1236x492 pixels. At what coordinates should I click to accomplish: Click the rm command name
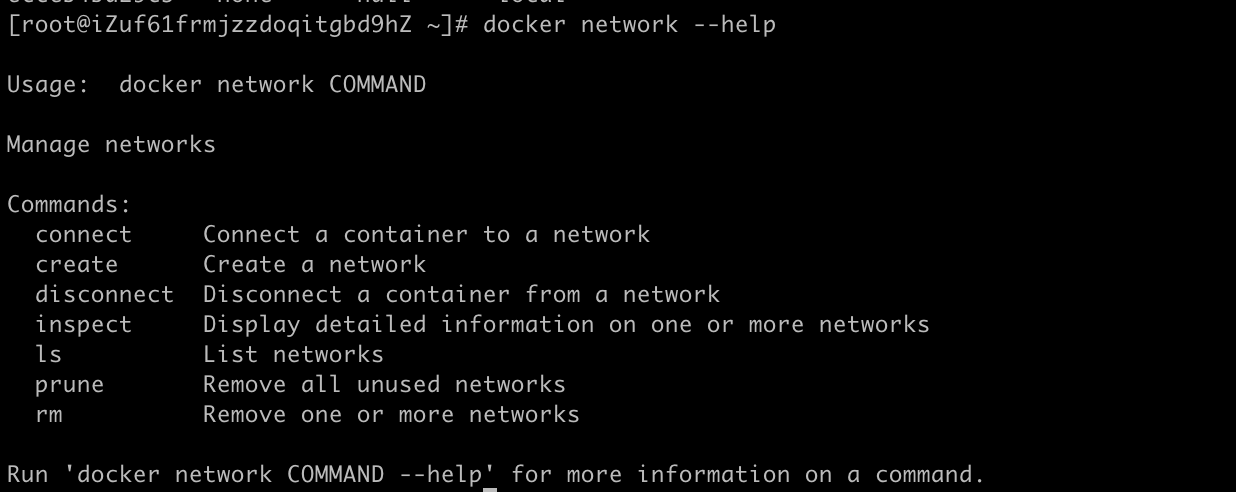[x=48, y=415]
